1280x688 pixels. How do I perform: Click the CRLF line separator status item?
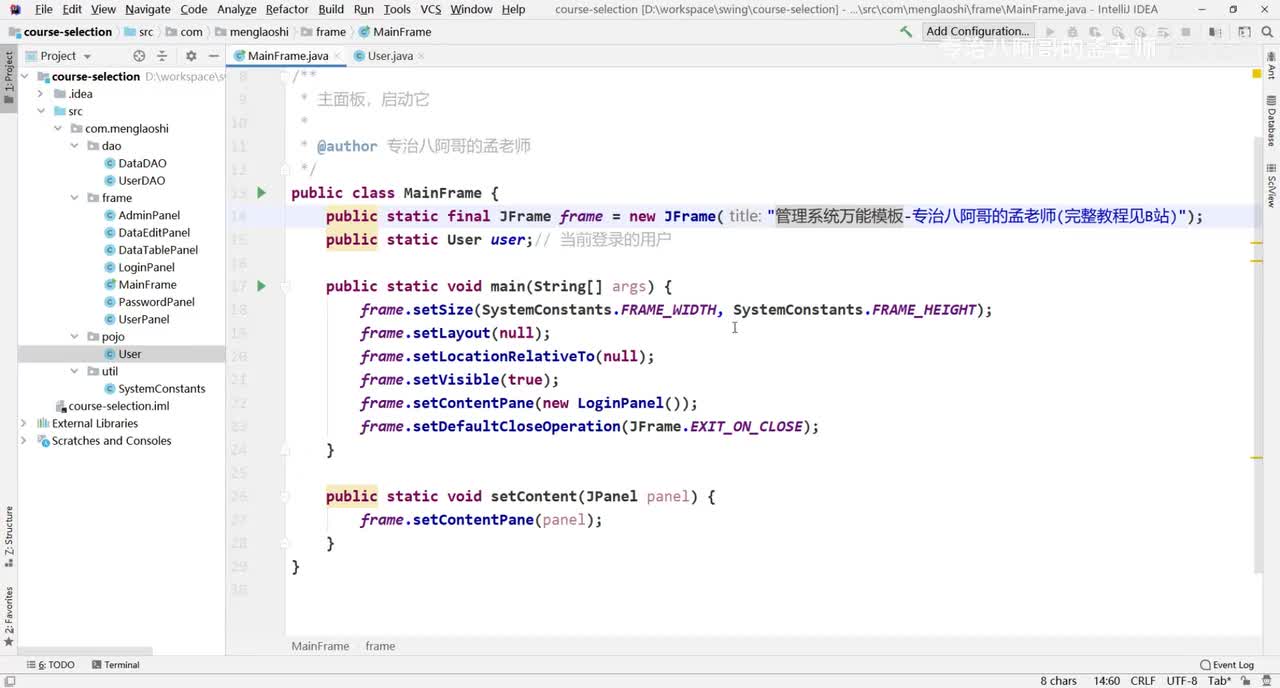pyautogui.click(x=1142, y=681)
